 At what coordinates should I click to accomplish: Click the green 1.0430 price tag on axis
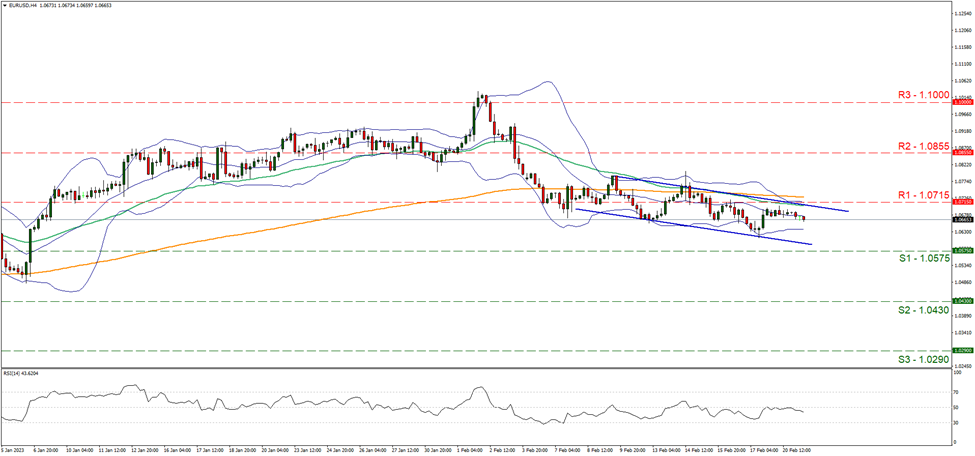[961, 301]
